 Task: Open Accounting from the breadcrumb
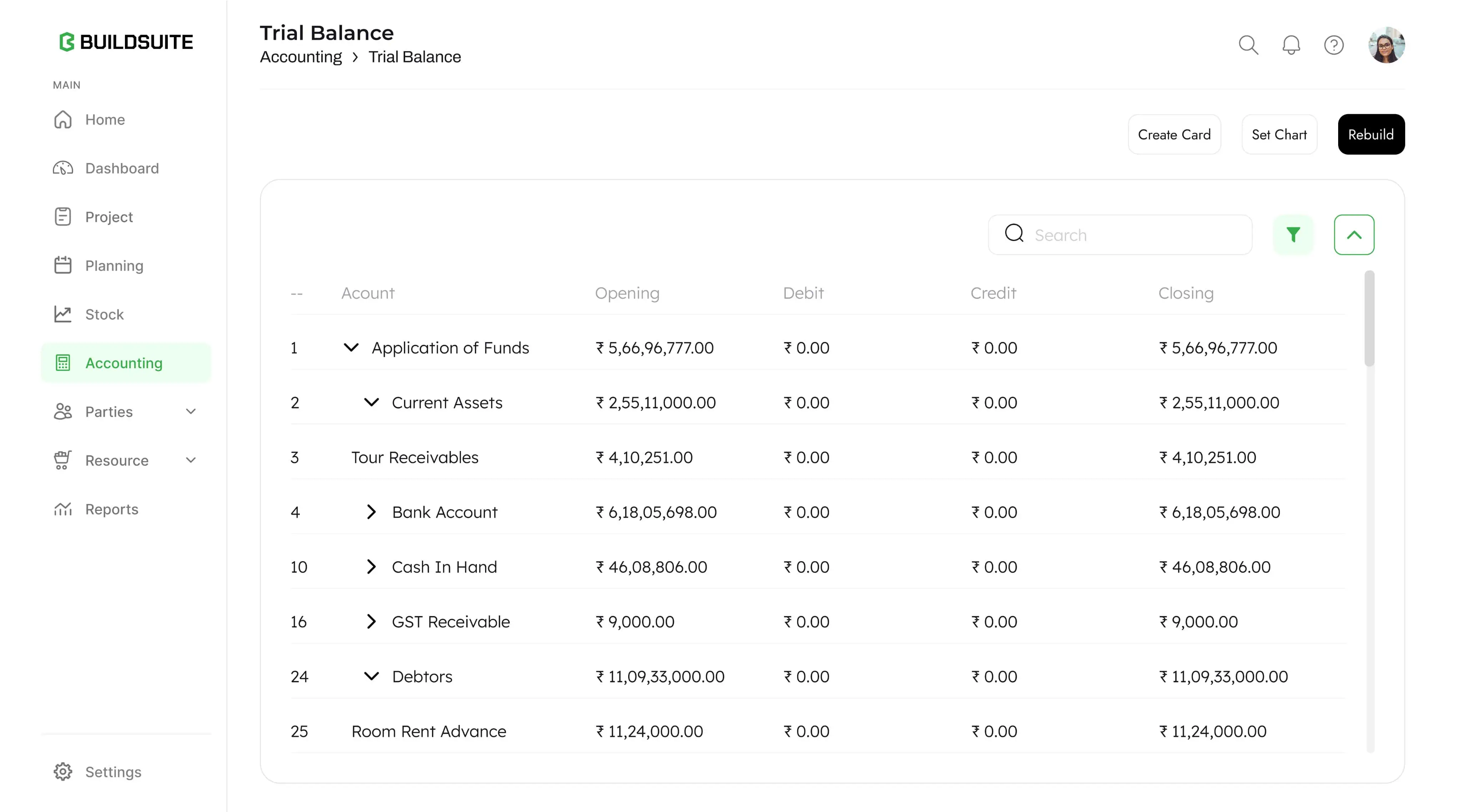(301, 56)
